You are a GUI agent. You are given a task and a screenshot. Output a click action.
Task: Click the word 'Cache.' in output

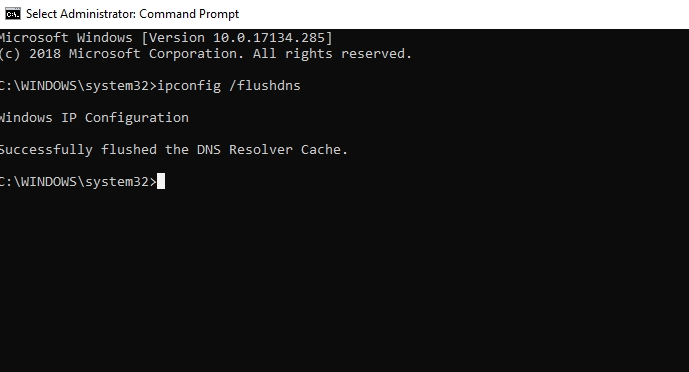pyautogui.click(x=324, y=150)
